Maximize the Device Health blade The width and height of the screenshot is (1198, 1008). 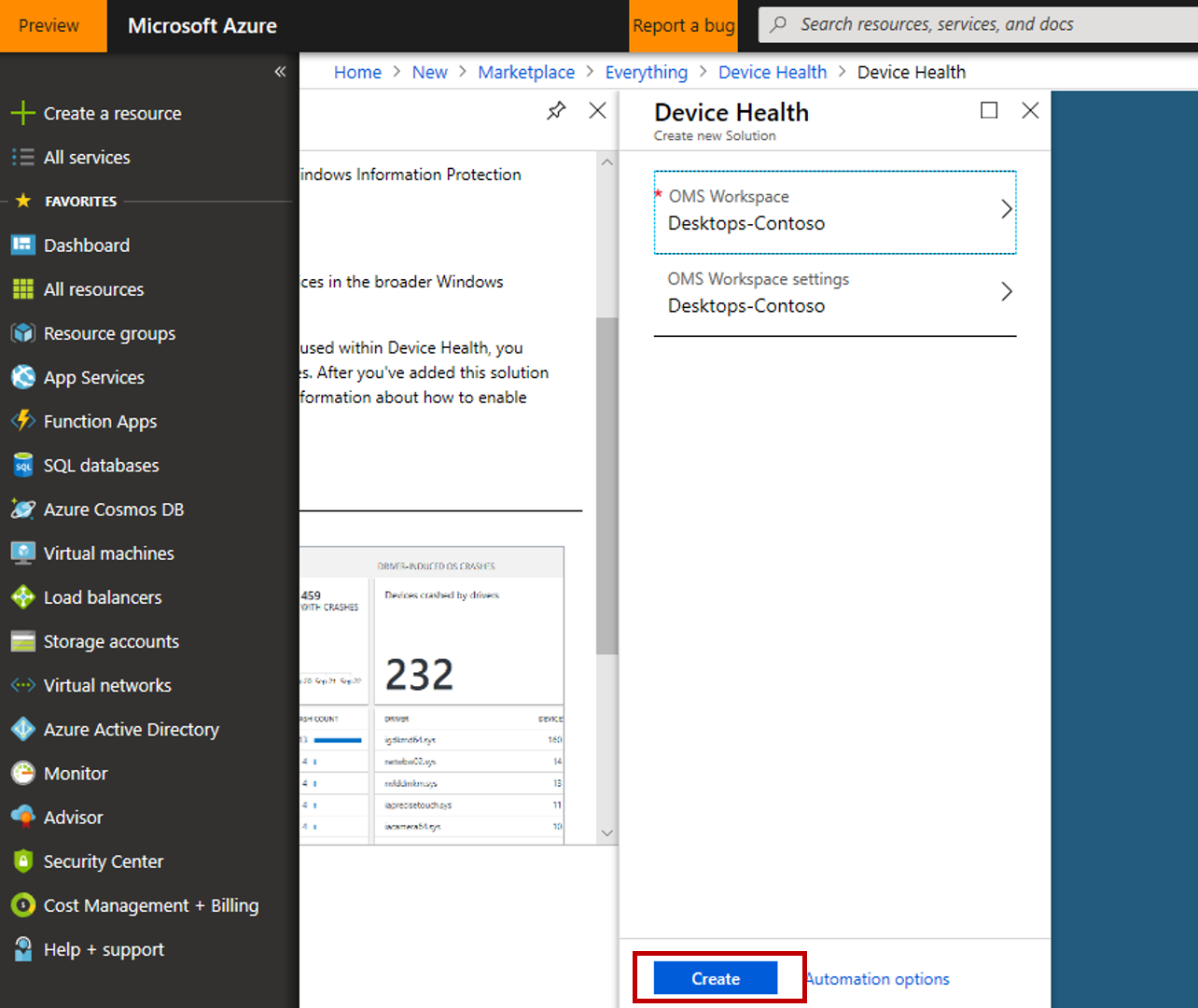[989, 111]
